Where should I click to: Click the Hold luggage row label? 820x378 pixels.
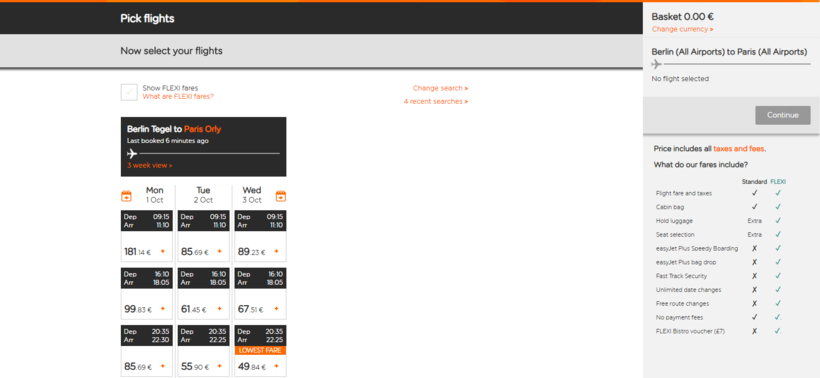click(674, 221)
